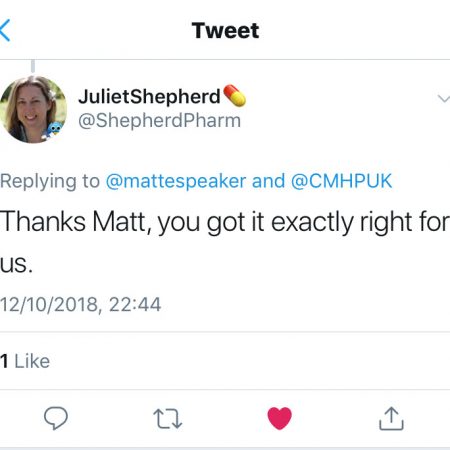The height and width of the screenshot is (450, 450).
Task: Expand tweet options chevron menu
Action: click(x=444, y=99)
